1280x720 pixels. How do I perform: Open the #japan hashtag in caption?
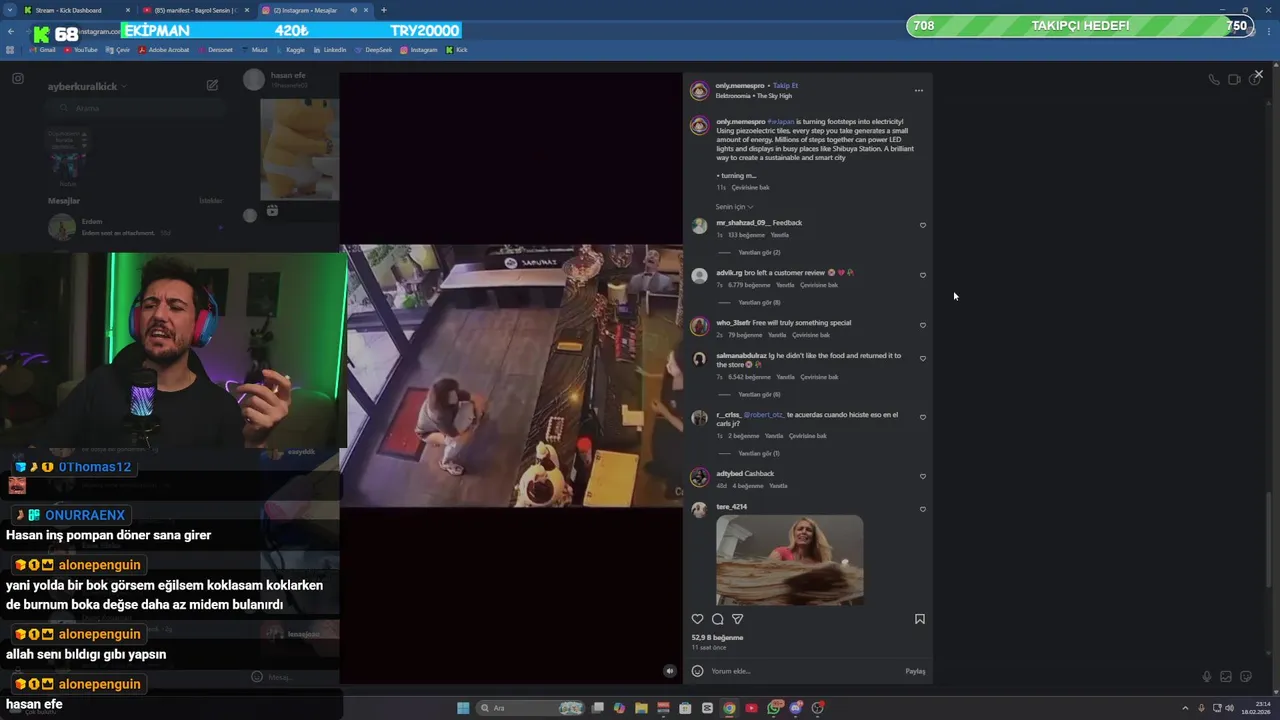click(x=781, y=121)
